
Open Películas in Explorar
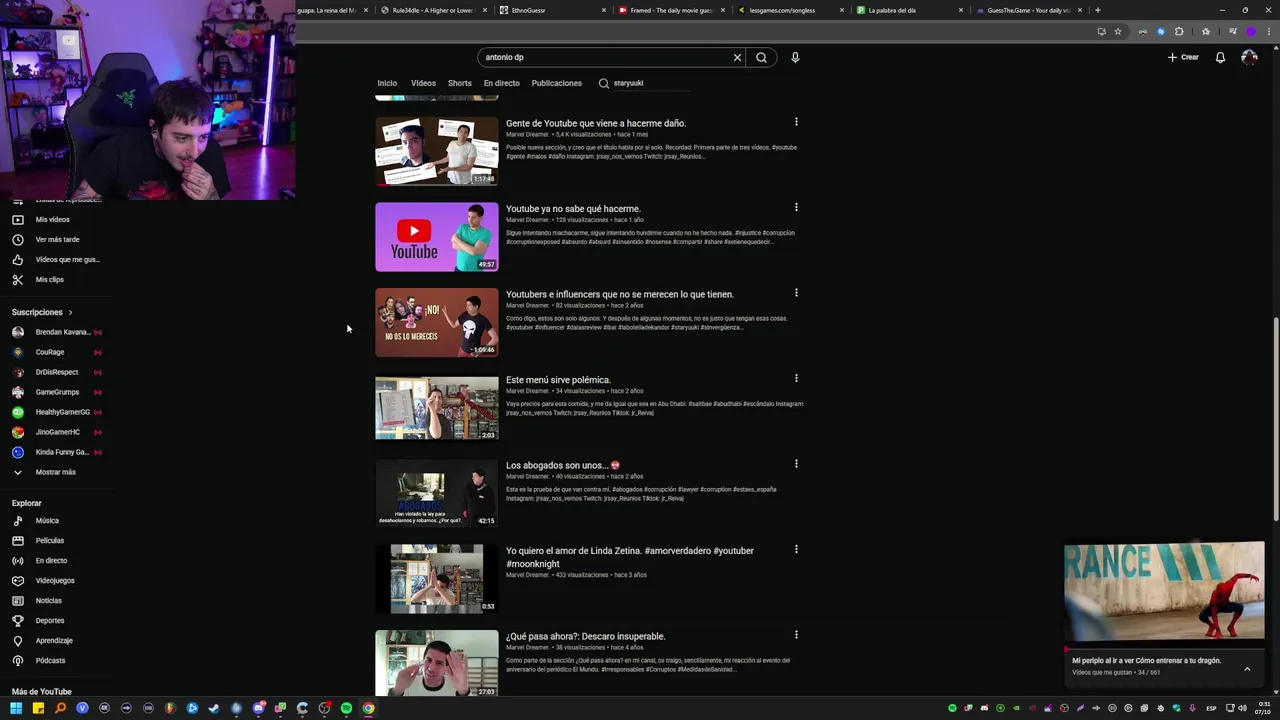tap(49, 540)
